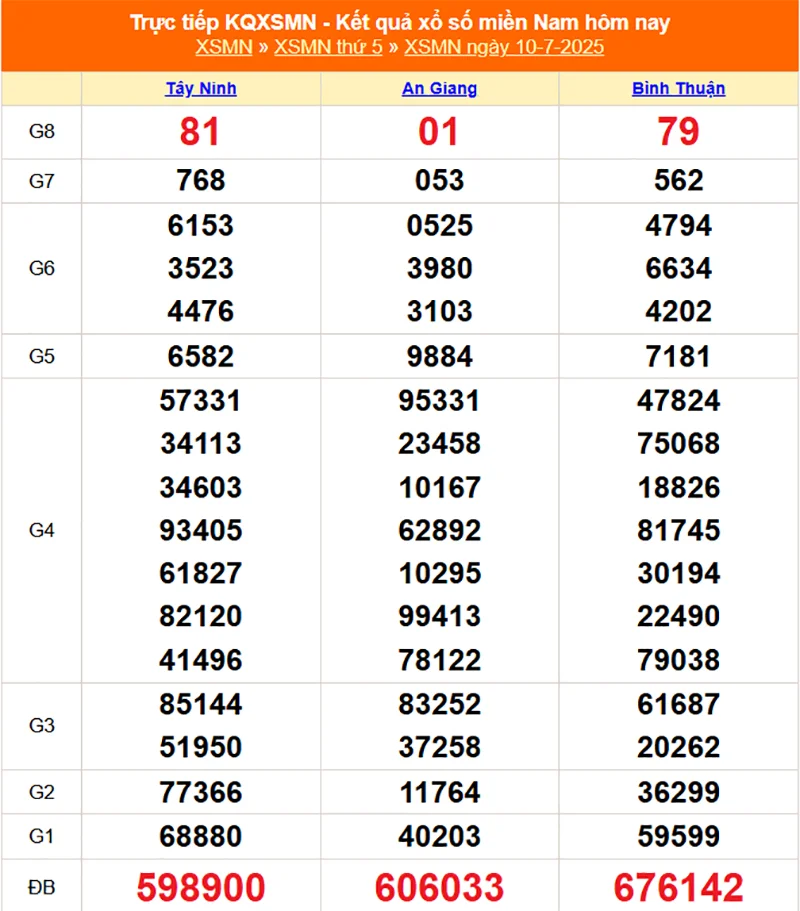Image resolution: width=800 pixels, height=911 pixels.
Task: Select the G1 number 68880
Action: tap(201, 836)
